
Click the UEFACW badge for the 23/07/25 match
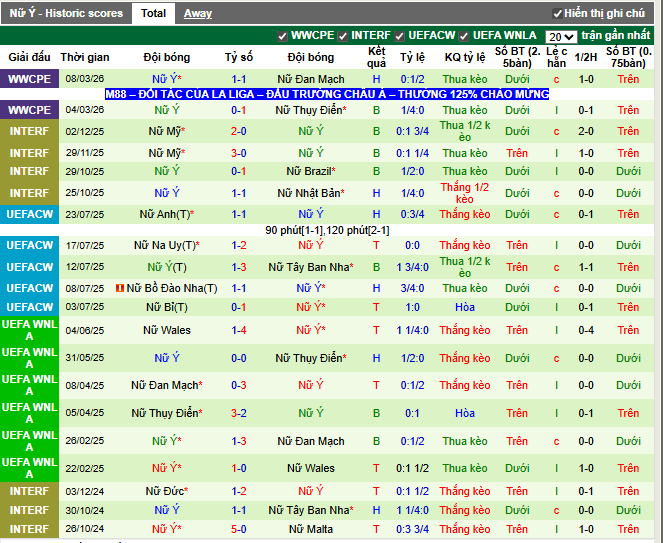(x=29, y=214)
